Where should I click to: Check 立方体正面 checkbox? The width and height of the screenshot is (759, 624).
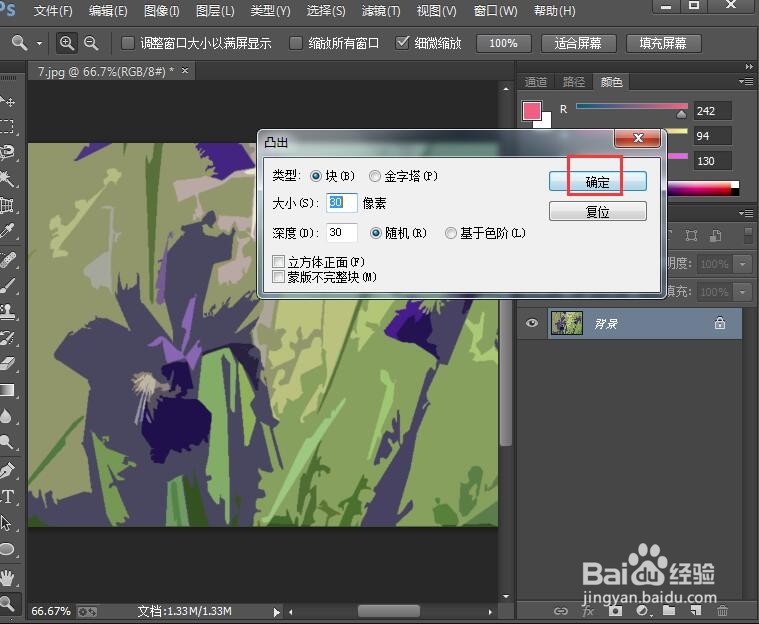click(x=278, y=262)
